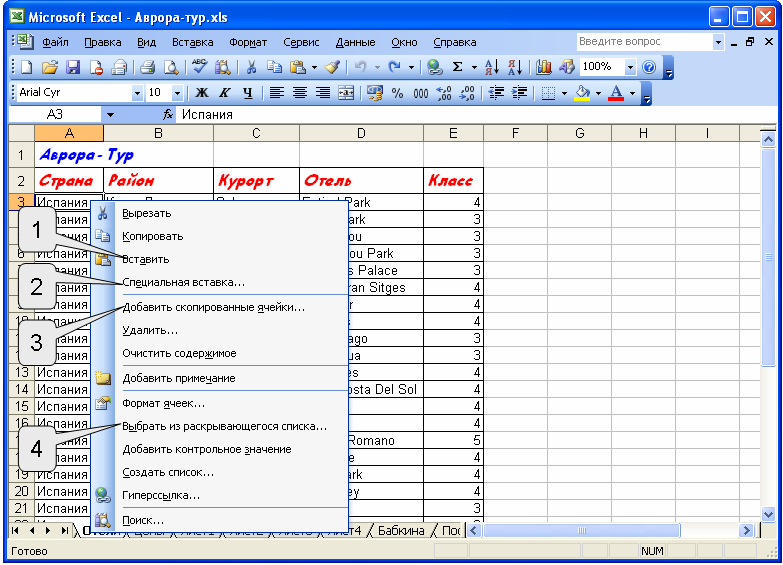Apply red font color A
Image resolution: width=783 pixels, height=565 pixels.
[616, 93]
